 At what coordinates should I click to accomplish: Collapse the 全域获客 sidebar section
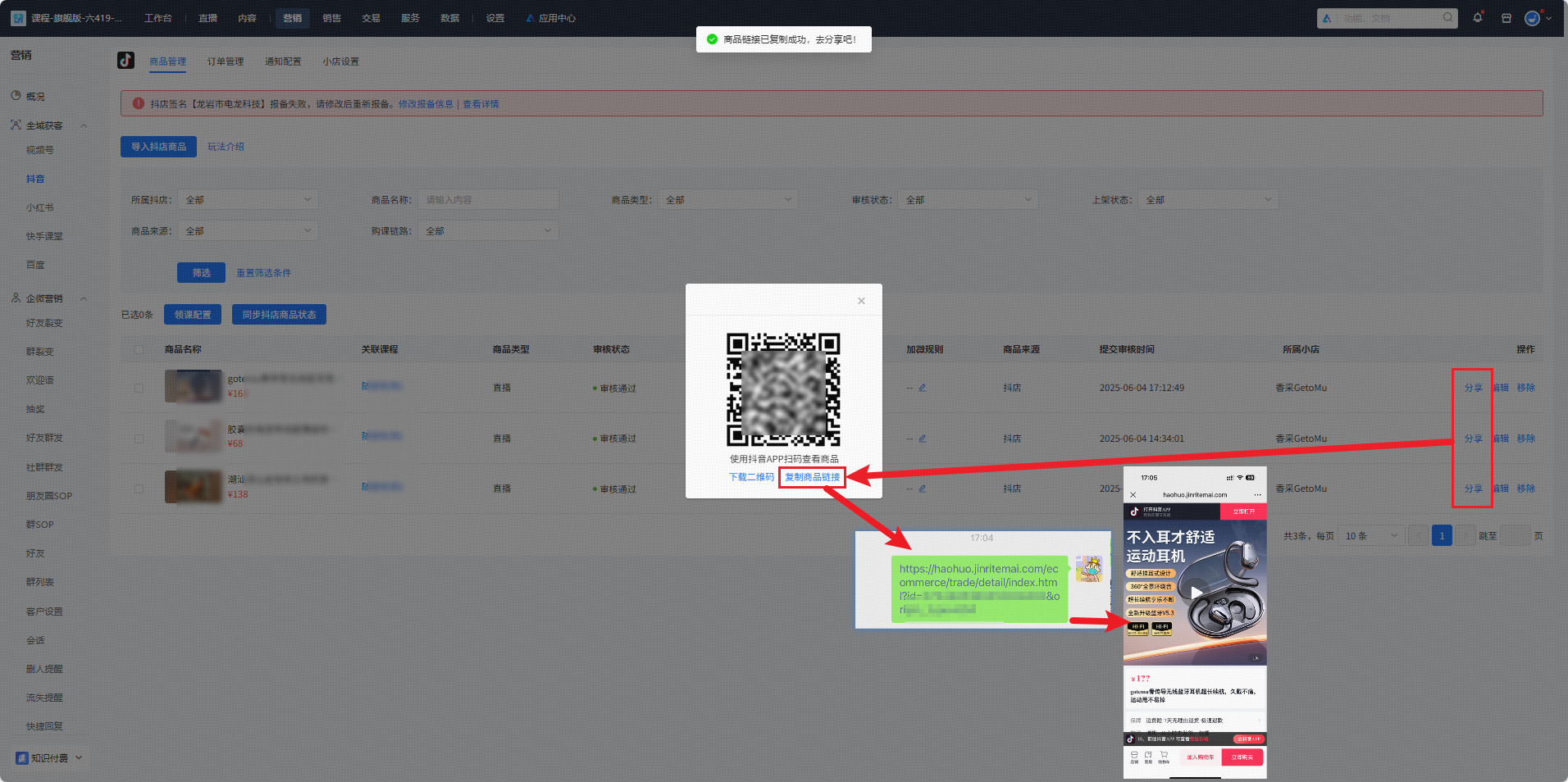coord(84,126)
